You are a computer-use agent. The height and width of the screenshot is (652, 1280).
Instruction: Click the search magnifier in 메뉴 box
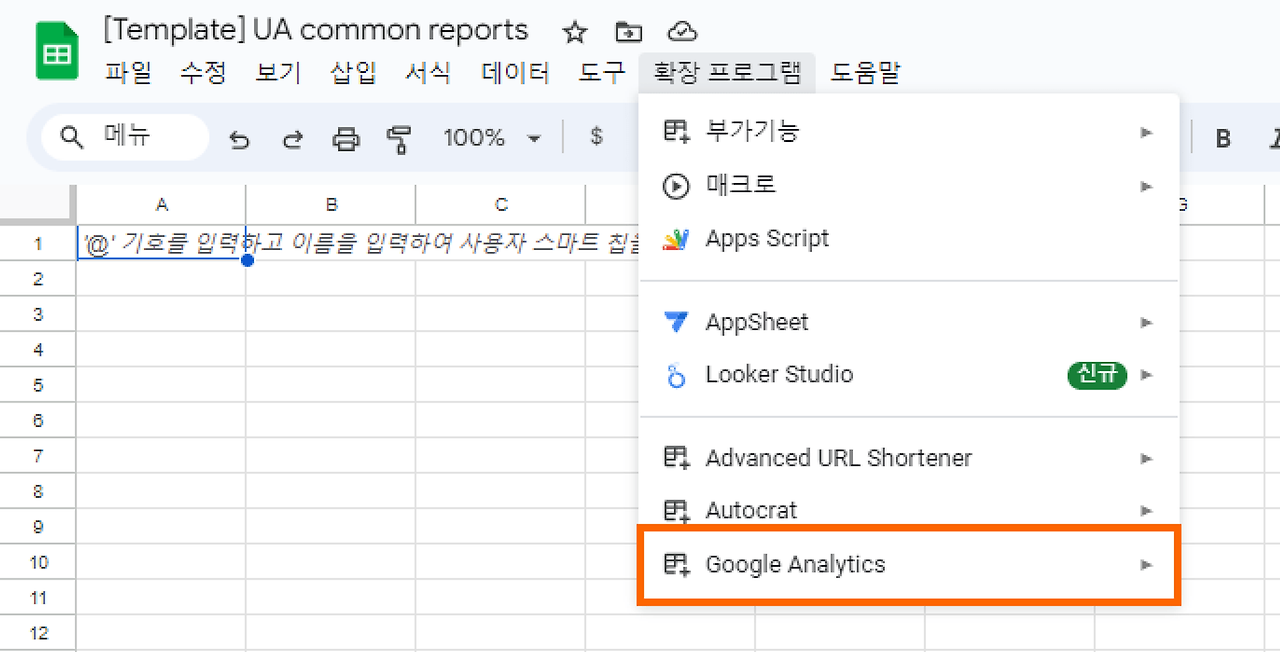tap(72, 137)
